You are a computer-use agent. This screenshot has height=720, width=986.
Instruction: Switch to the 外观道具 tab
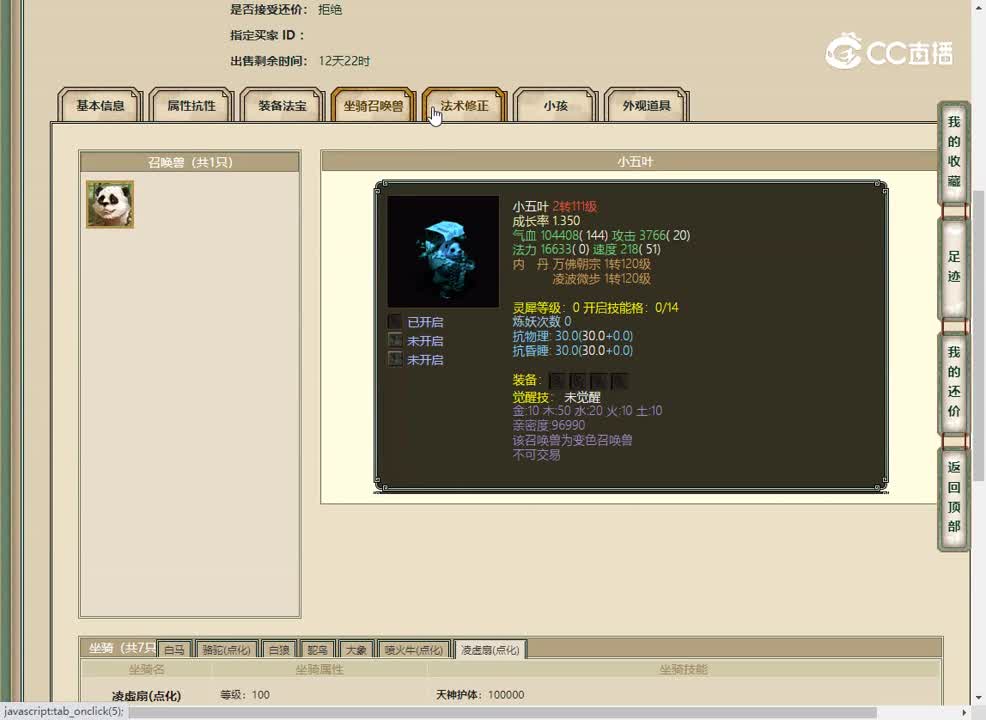645,104
